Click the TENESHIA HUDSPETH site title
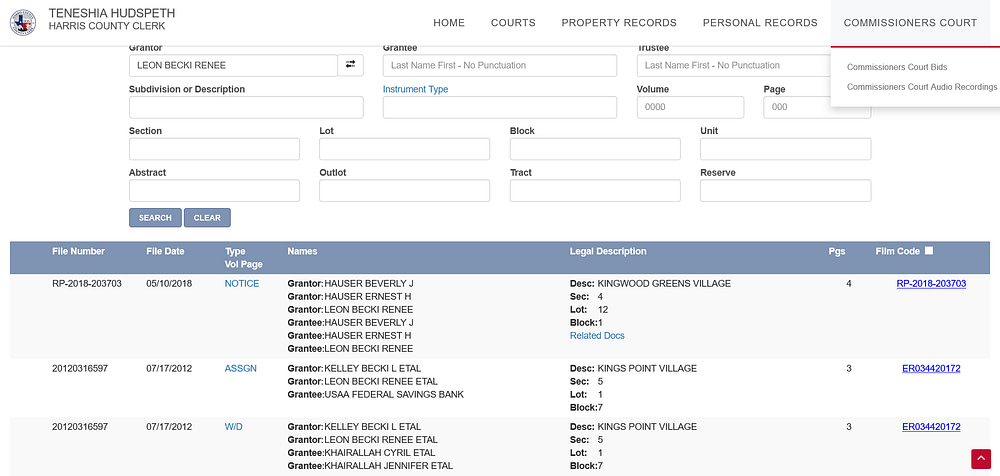Viewport: 1000px width, 476px height. click(112, 13)
